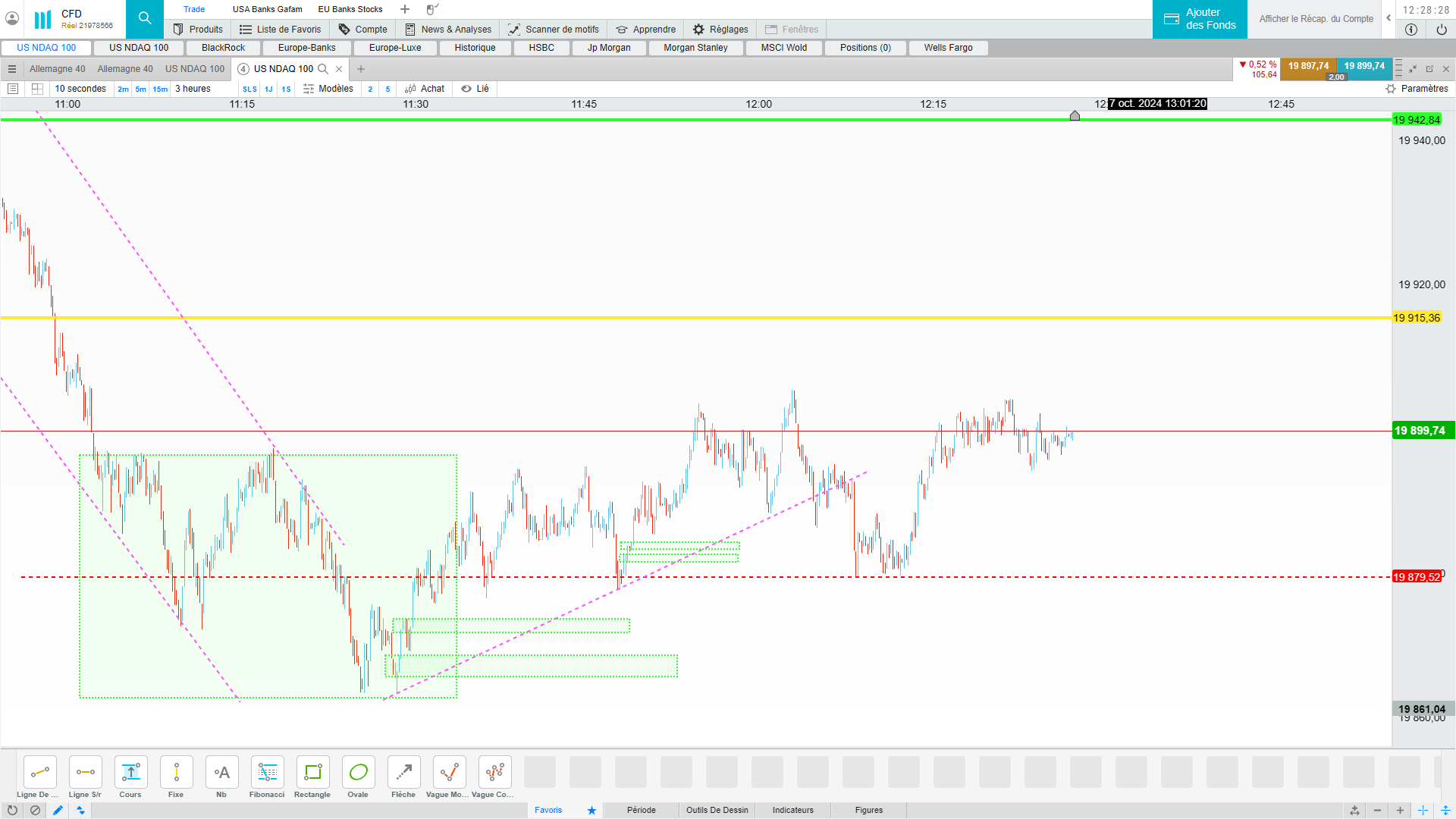Viewport: 1456px width, 819px height.
Task: Pick the Ovale shape tool
Action: (358, 773)
